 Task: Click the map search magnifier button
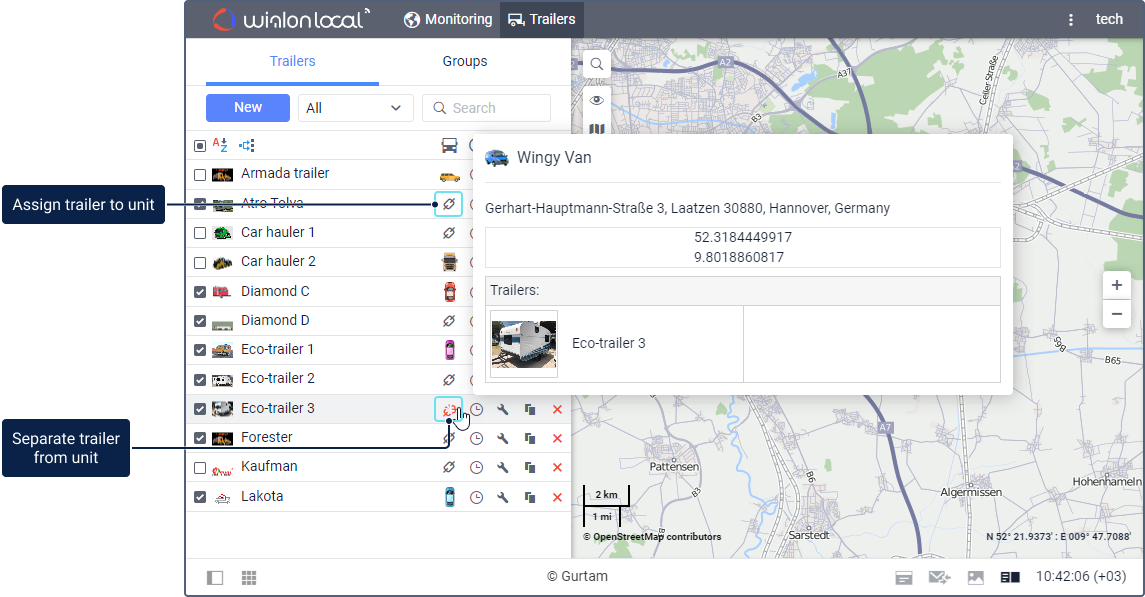pyautogui.click(x=597, y=64)
